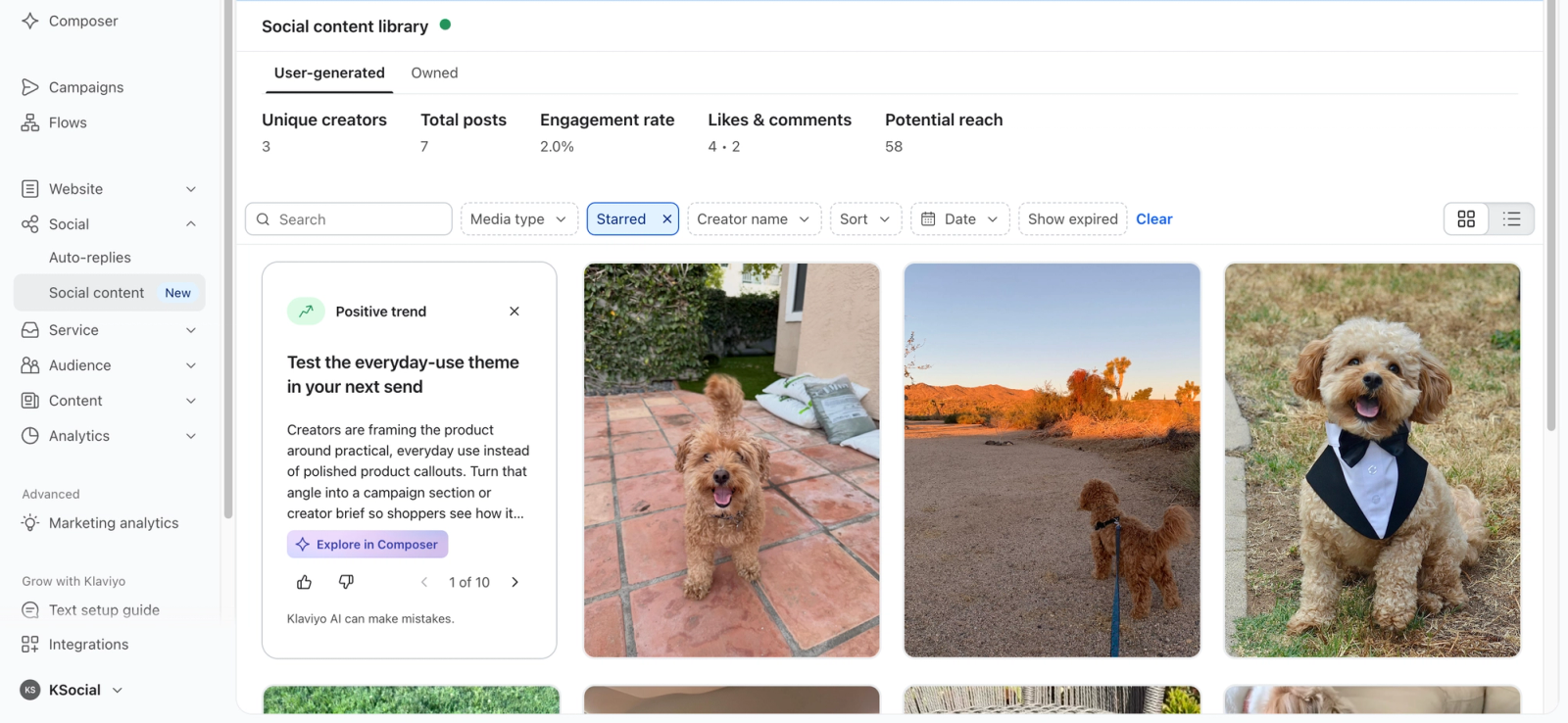The image size is (1568, 723).
Task: Click the Audience people icon
Action: coord(30,365)
